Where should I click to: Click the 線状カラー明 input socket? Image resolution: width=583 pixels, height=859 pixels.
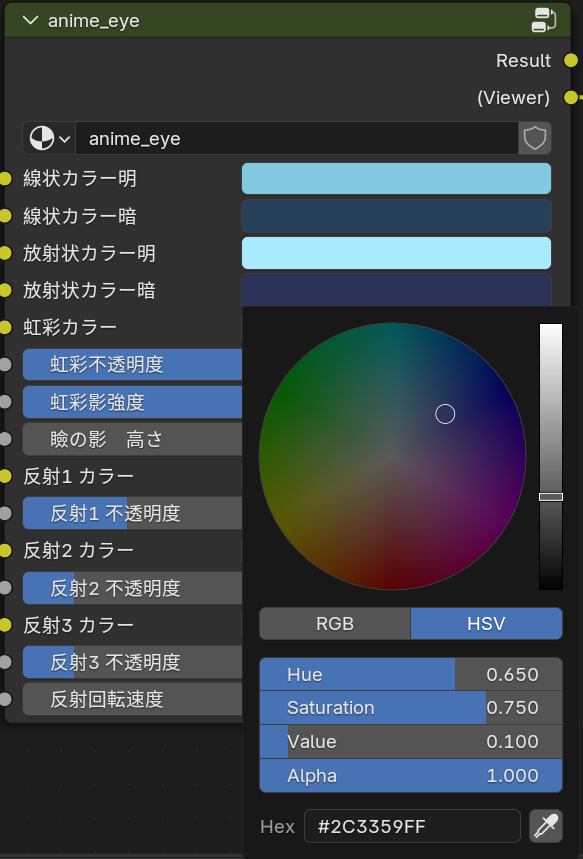coord(5,179)
